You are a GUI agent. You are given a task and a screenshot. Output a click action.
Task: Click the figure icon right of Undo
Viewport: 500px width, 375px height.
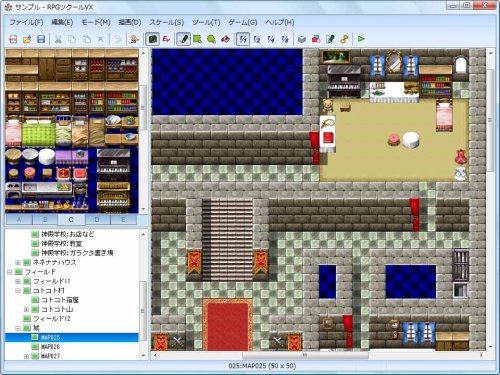[x=134, y=39]
